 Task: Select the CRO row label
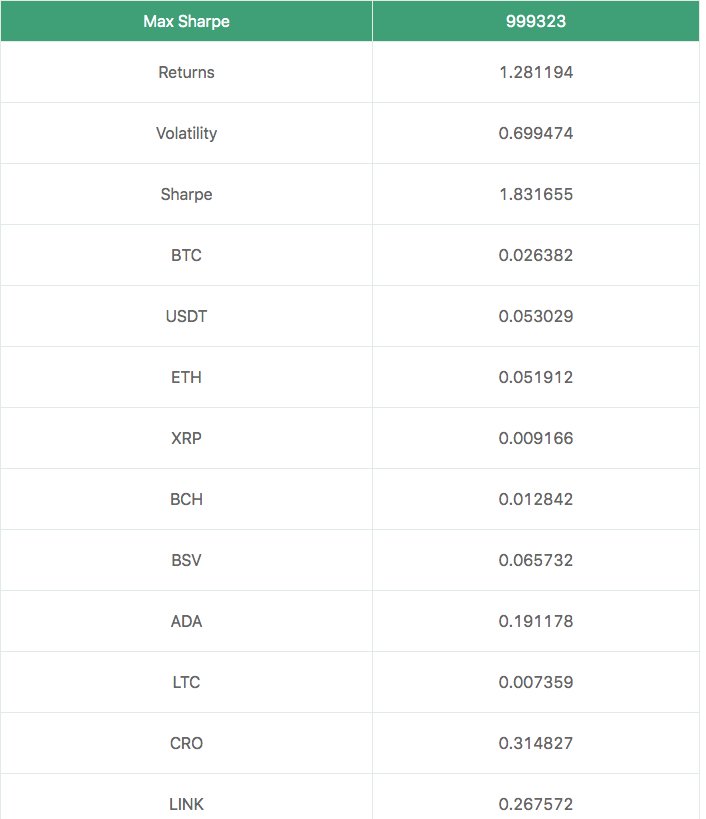186,743
